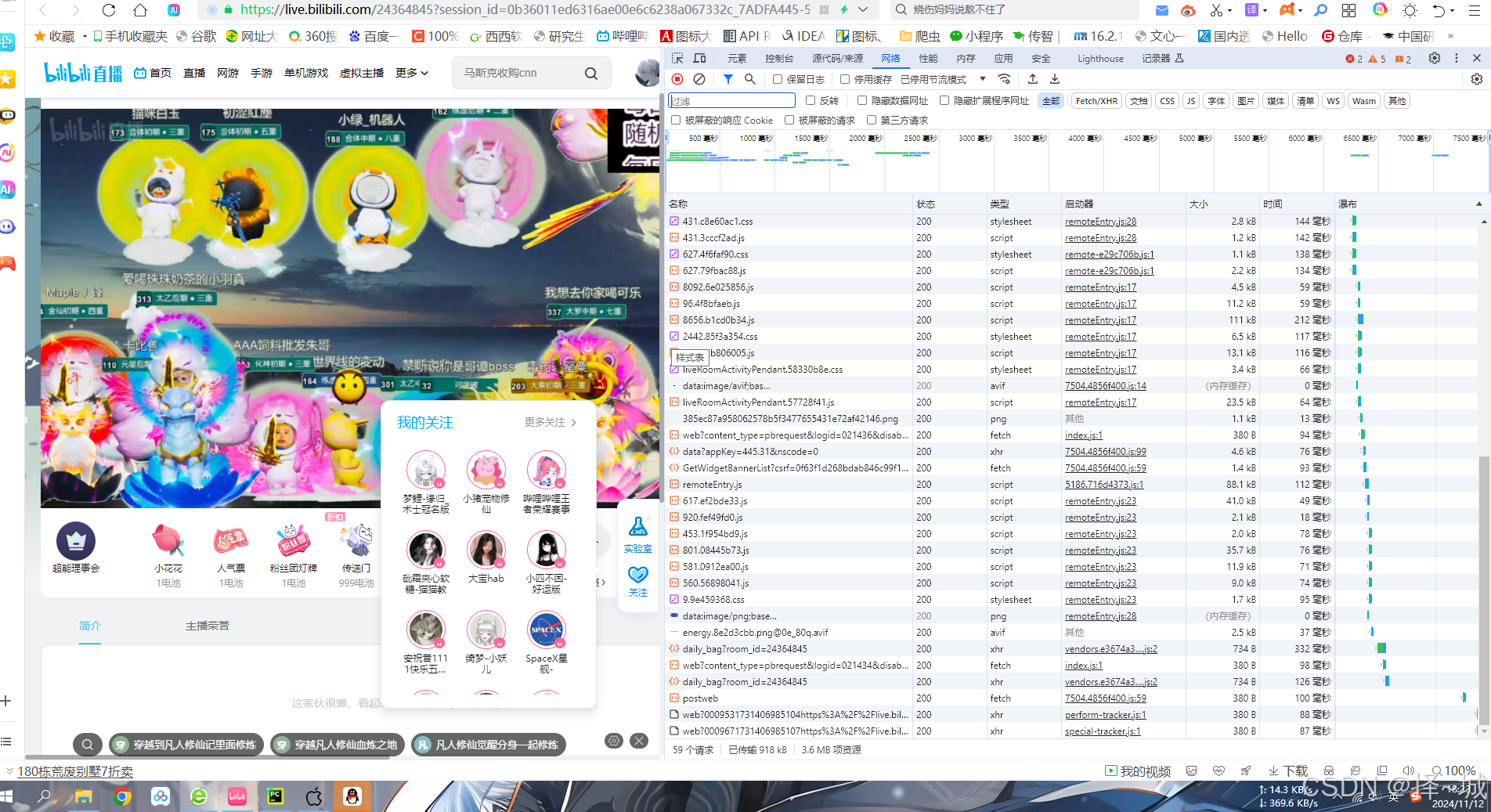Screen dimensions: 1491x812
Task: Click the browser refresh icon
Action: coord(109,10)
